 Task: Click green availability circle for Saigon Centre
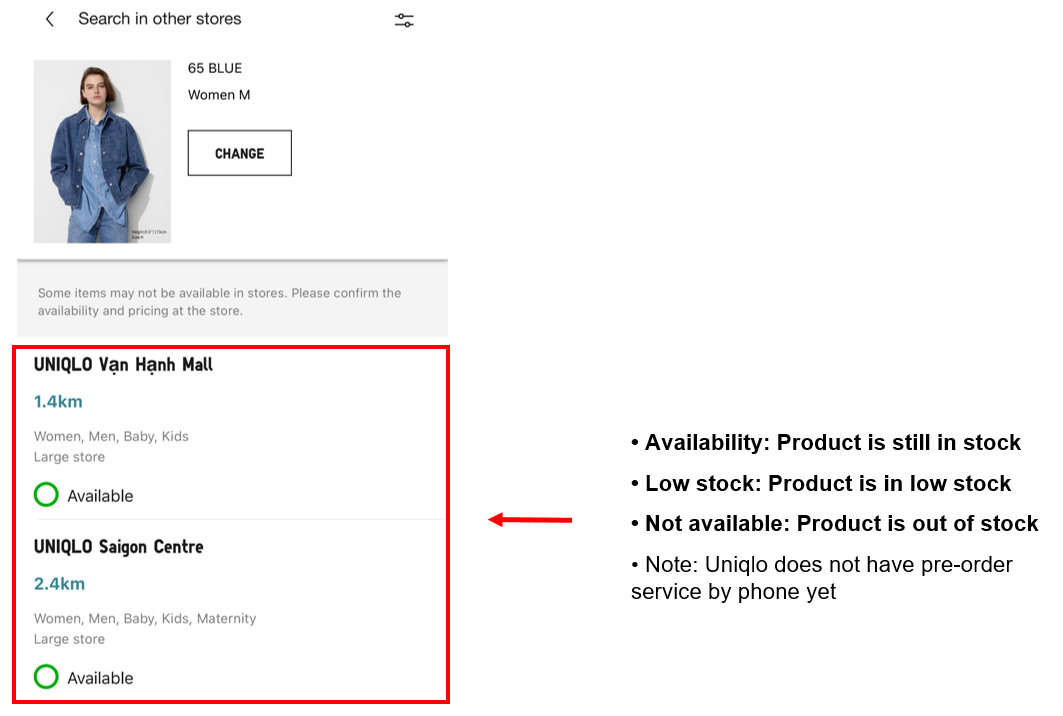point(46,677)
